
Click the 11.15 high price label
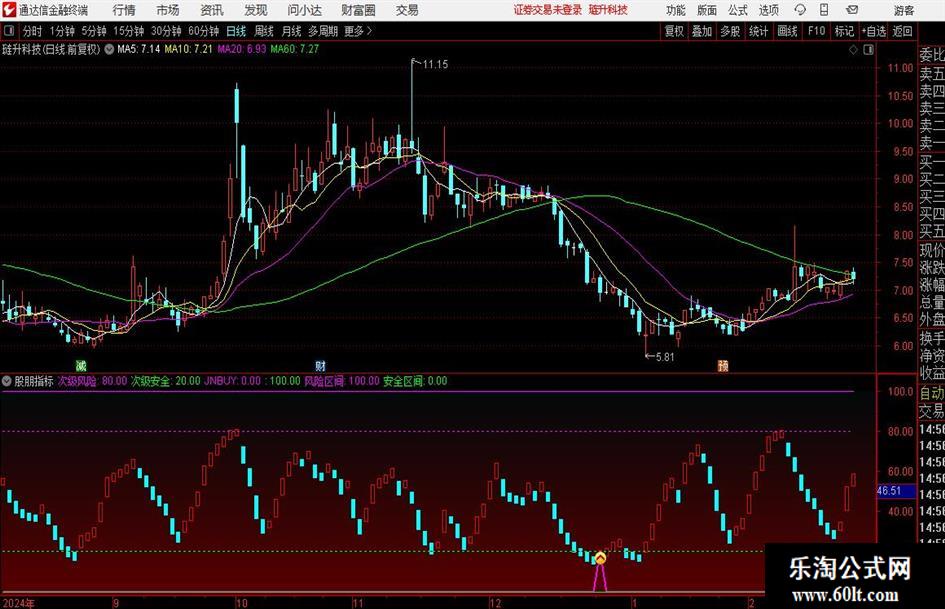tap(435, 65)
